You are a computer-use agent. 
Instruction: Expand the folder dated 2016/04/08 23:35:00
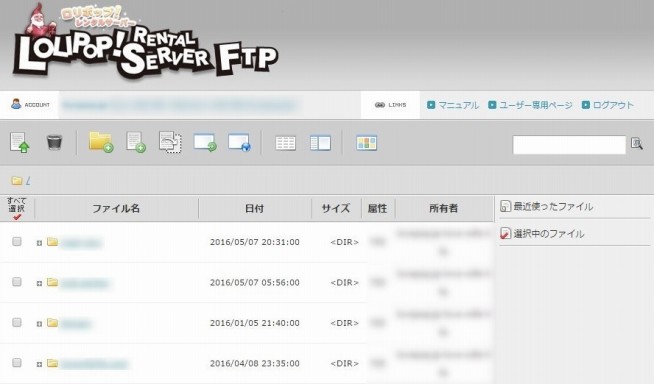point(39,364)
